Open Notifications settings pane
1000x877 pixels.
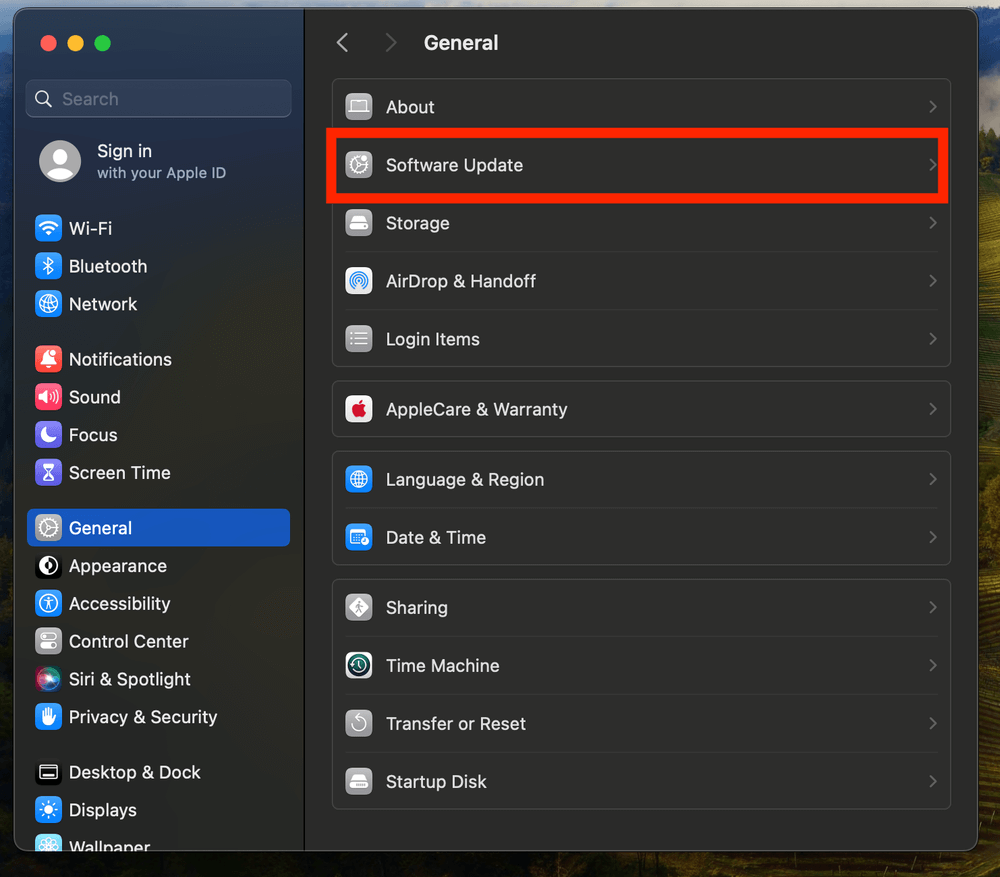click(120, 359)
